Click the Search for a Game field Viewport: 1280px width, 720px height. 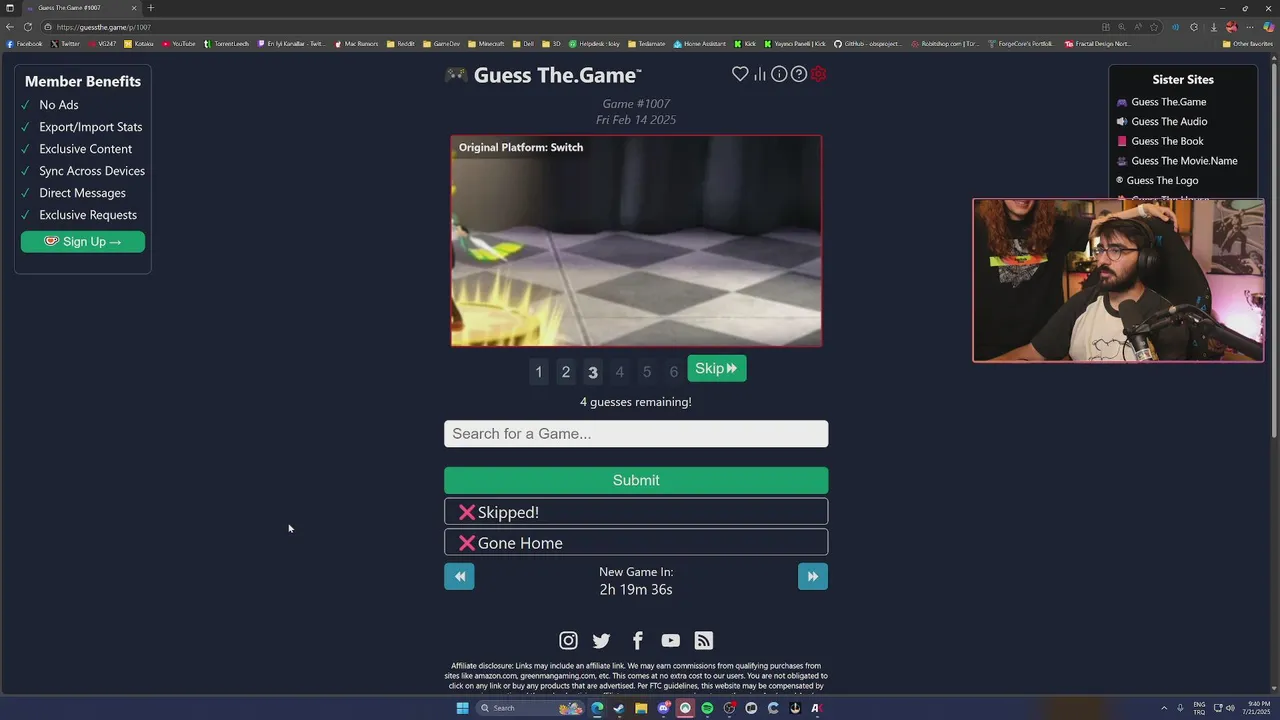(x=636, y=434)
